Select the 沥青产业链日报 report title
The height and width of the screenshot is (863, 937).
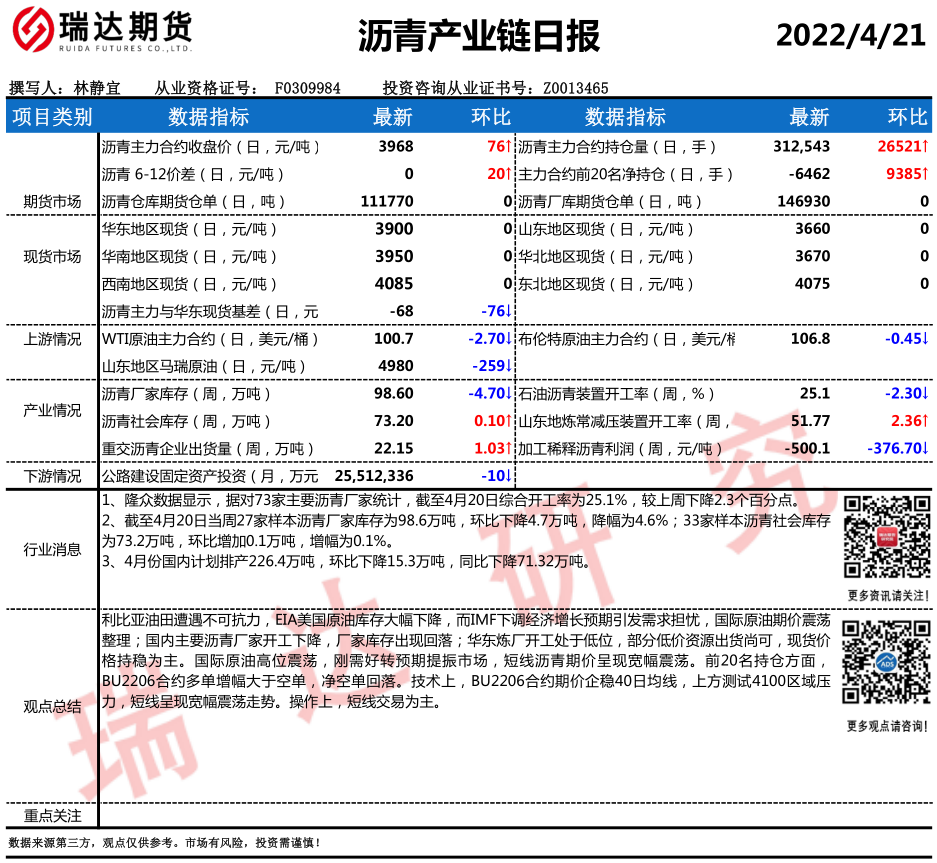(478, 37)
